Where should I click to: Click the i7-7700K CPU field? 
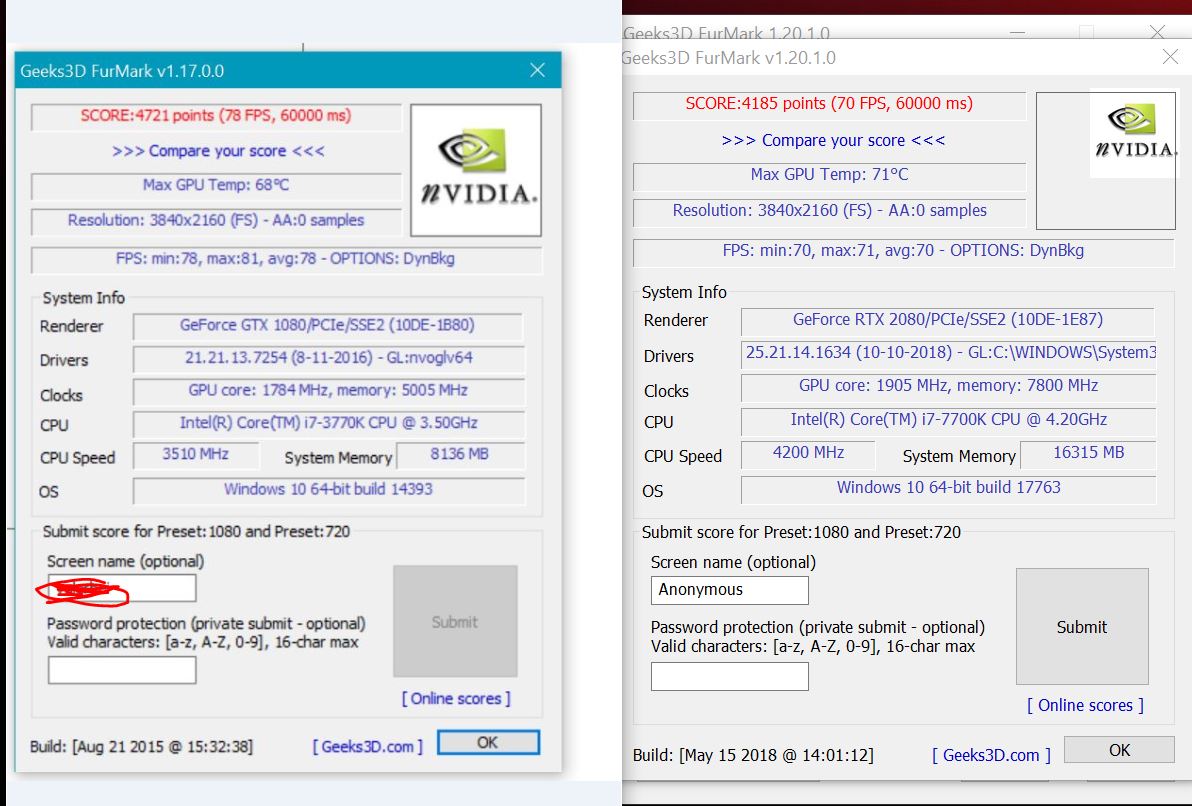(948, 420)
